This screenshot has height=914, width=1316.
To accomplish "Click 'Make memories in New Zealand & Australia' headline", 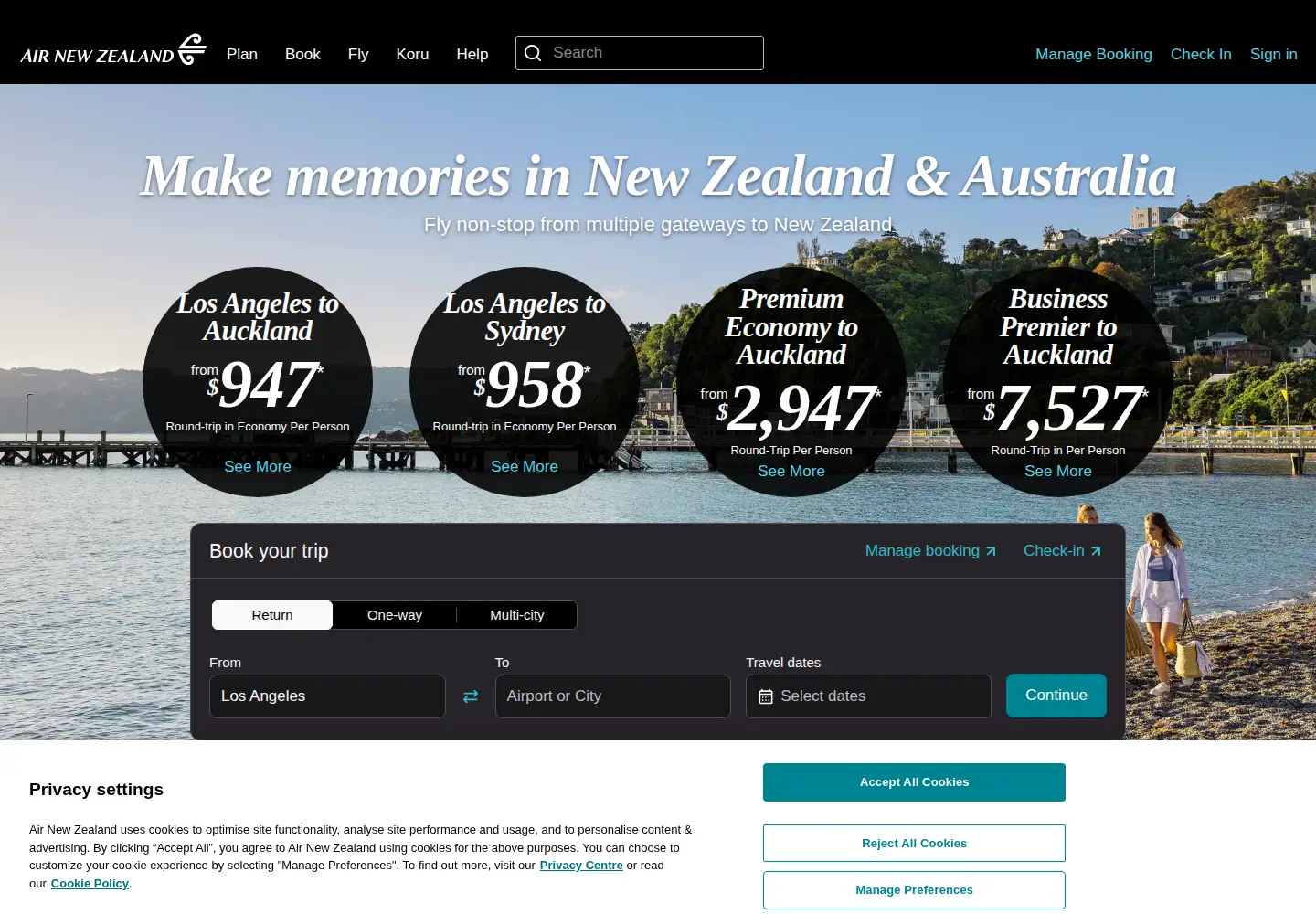I will pyautogui.click(x=658, y=175).
